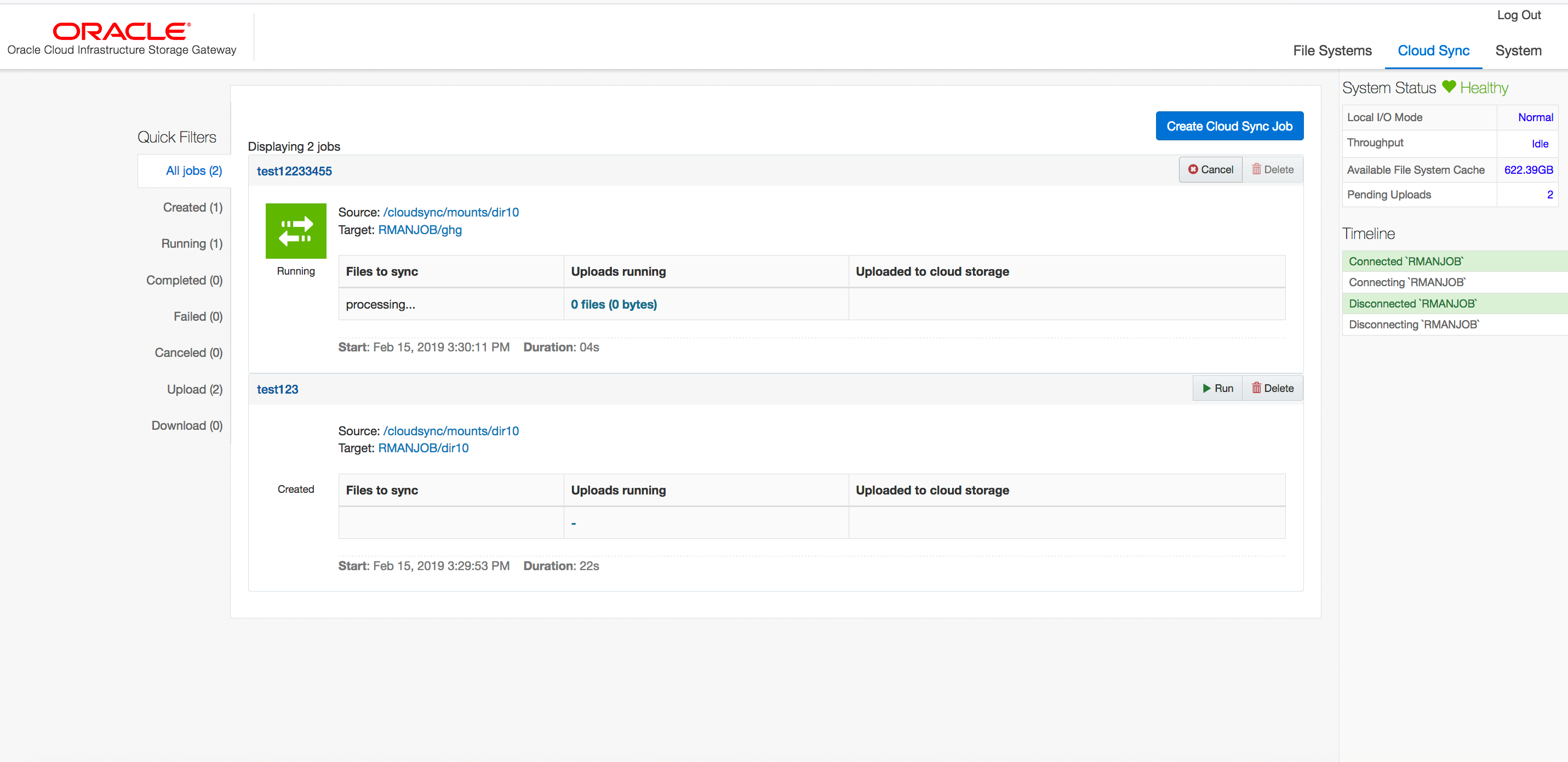Click Log Out
This screenshot has height=762, width=1568.
click(x=1518, y=15)
